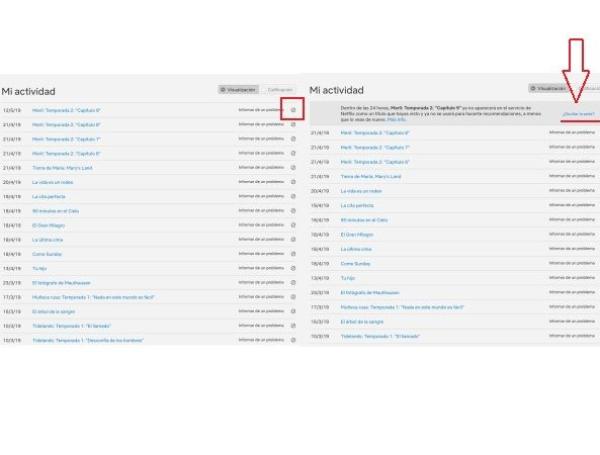The width and height of the screenshot is (600, 455).
Task: Click hide icon on Muñeca rusa row
Action: click(293, 297)
